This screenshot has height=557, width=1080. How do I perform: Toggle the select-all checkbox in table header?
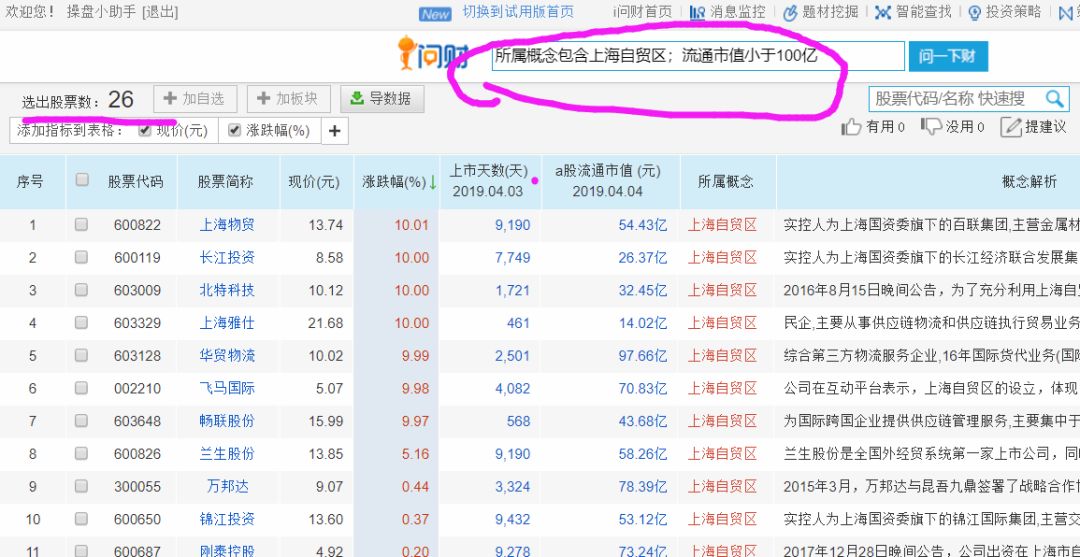tap(82, 180)
